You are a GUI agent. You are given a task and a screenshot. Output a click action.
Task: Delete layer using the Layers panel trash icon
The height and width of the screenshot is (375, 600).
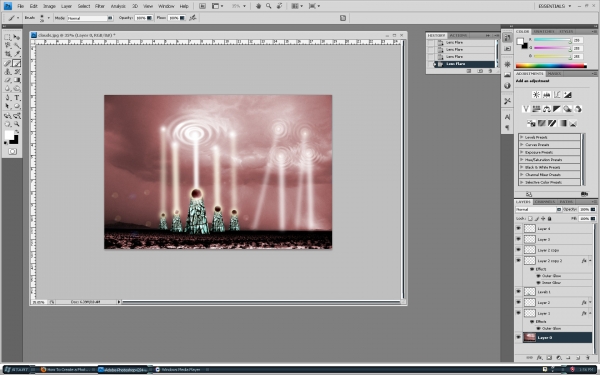coord(588,358)
